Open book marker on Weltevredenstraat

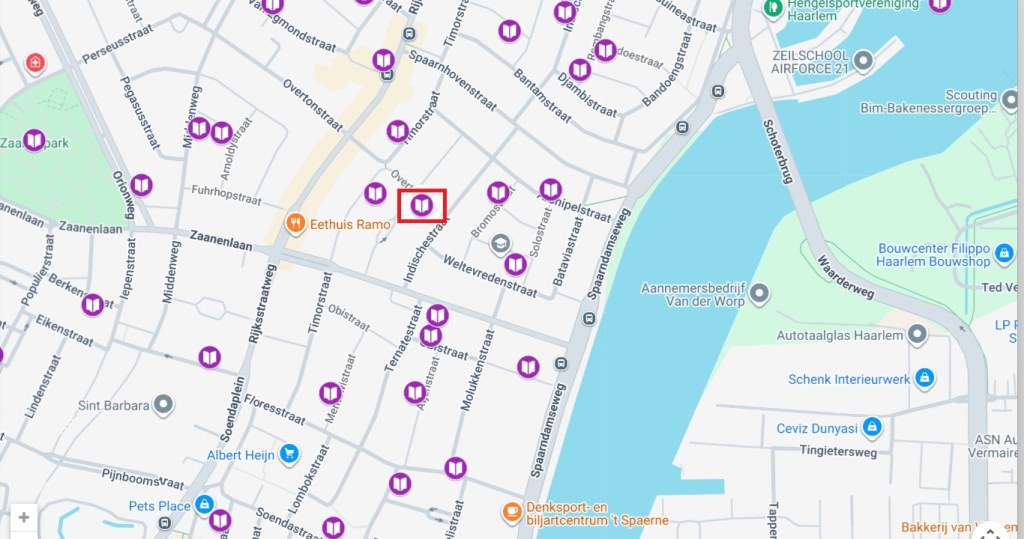[x=515, y=264]
